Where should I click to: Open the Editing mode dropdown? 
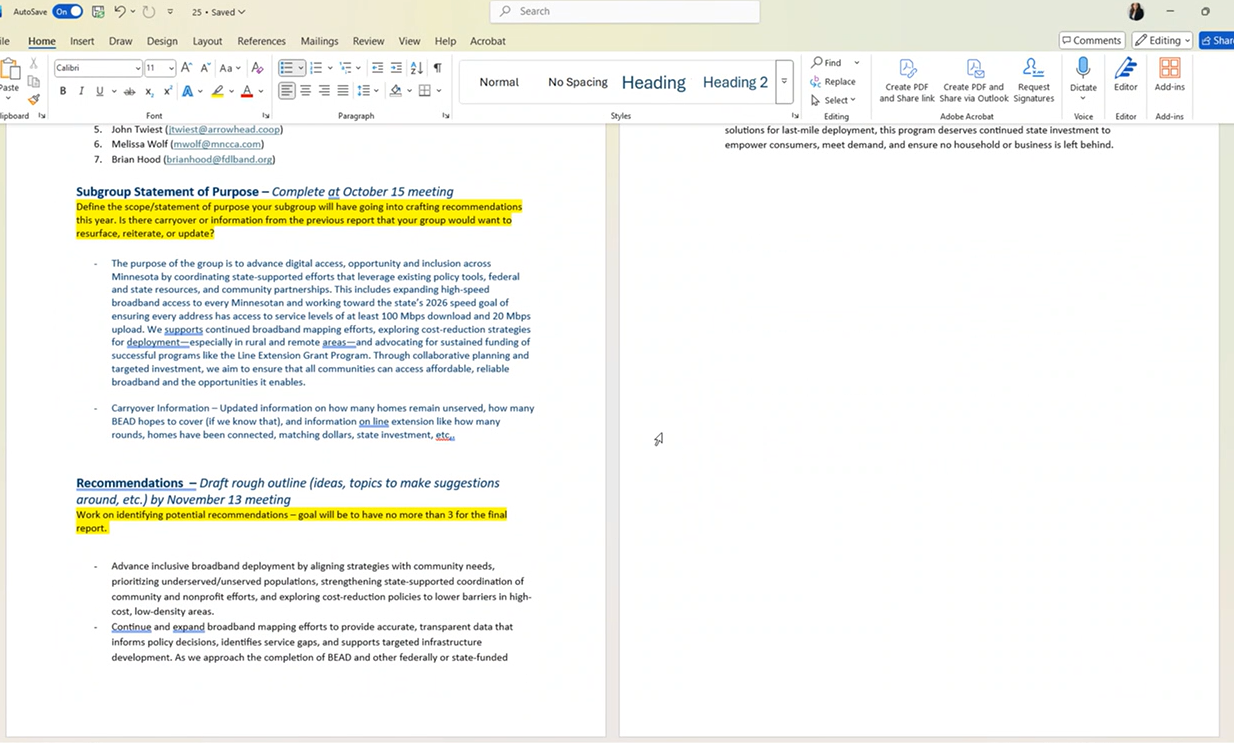tap(1163, 41)
